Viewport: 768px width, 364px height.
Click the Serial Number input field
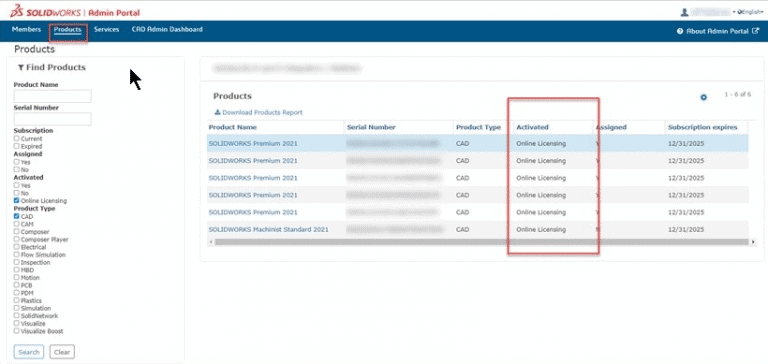52,119
